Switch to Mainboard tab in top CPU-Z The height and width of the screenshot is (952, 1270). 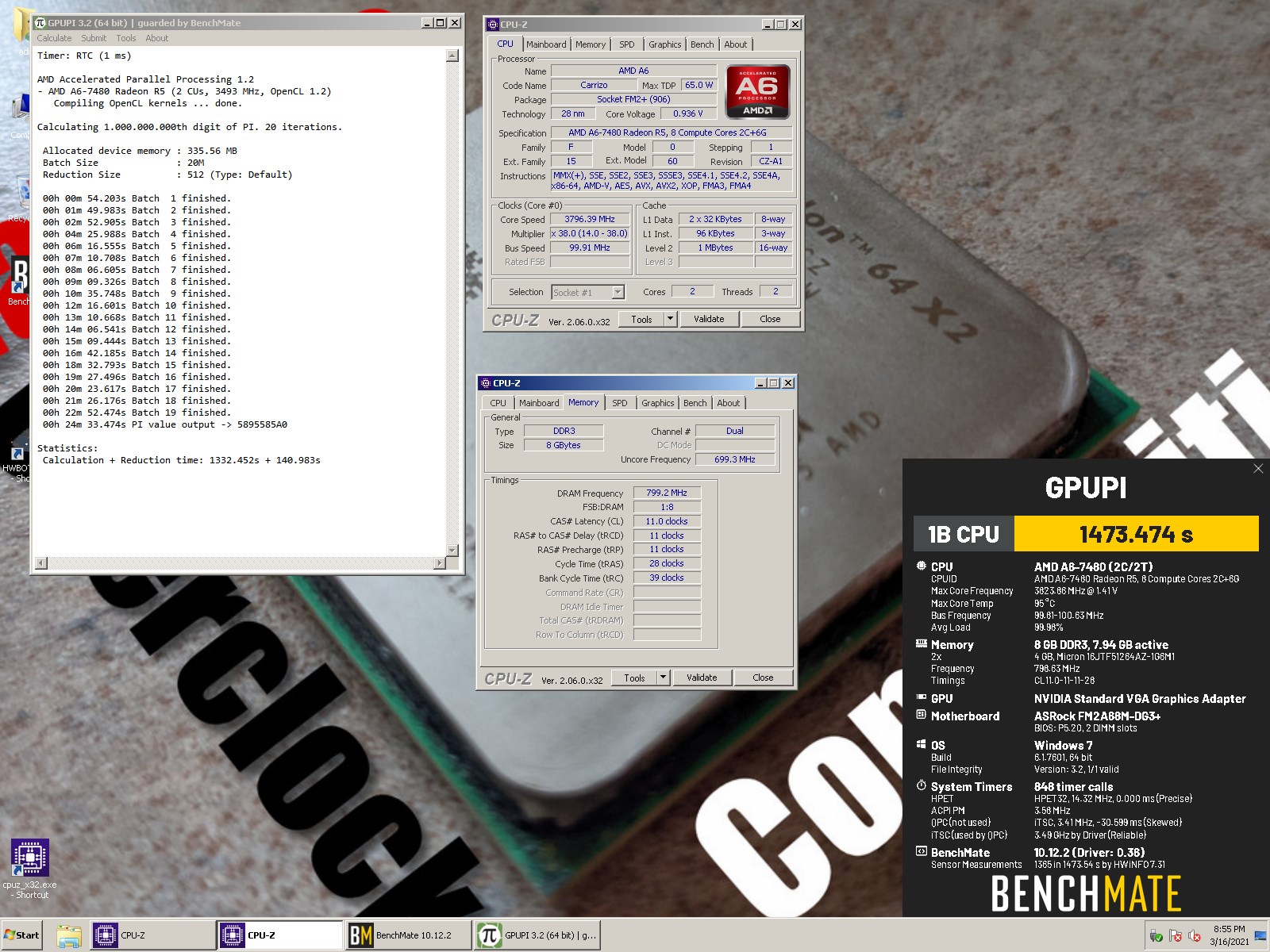[546, 44]
